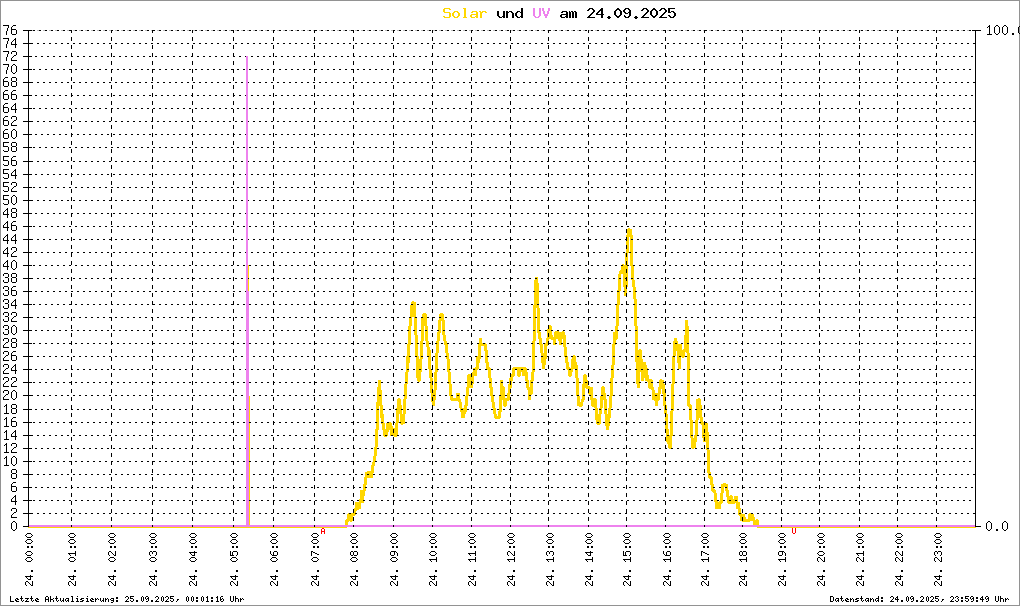The width and height of the screenshot is (1020, 606).
Task: Select the "24. 21:00" time label
Action: tap(861, 560)
